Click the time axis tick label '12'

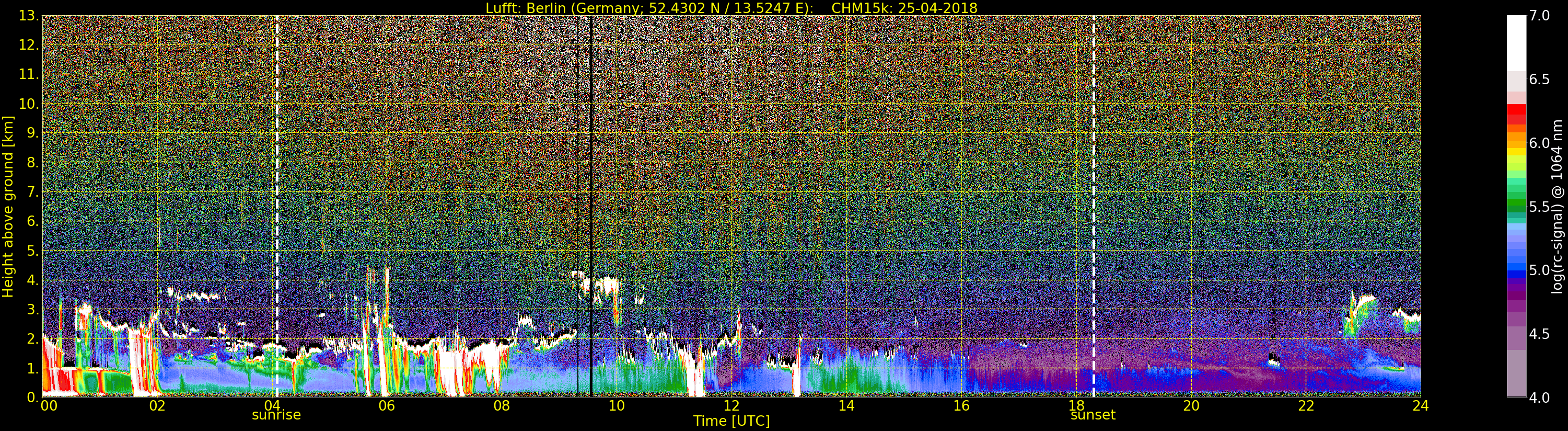point(731,406)
